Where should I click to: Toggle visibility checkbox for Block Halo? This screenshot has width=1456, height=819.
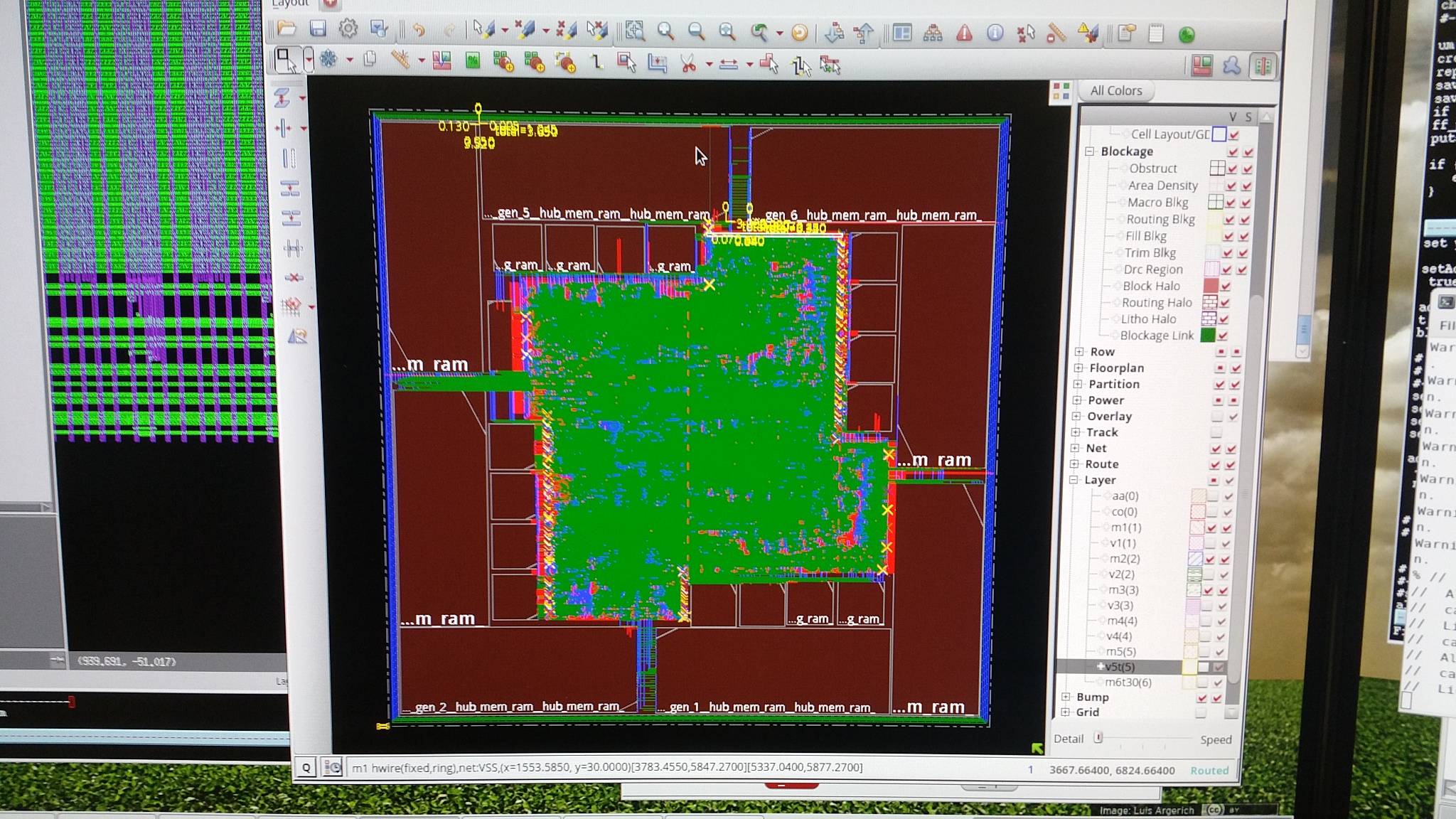click(x=1226, y=286)
